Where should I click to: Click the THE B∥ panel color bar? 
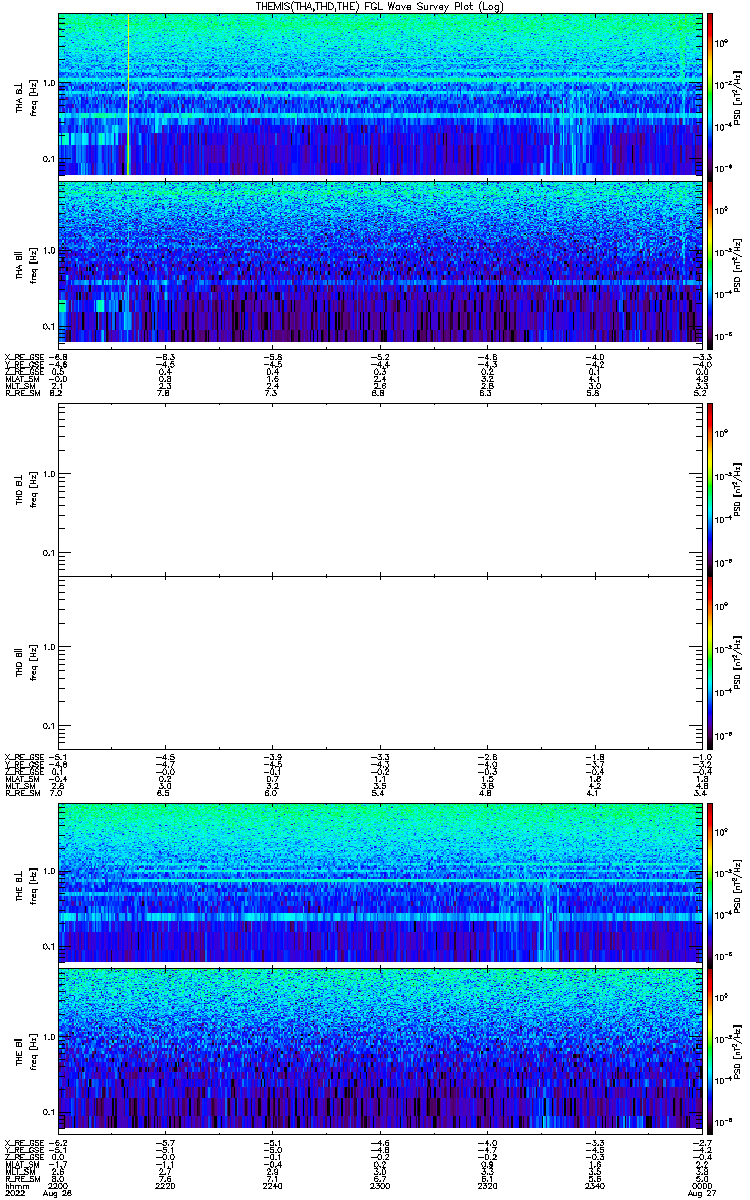coord(710,1049)
